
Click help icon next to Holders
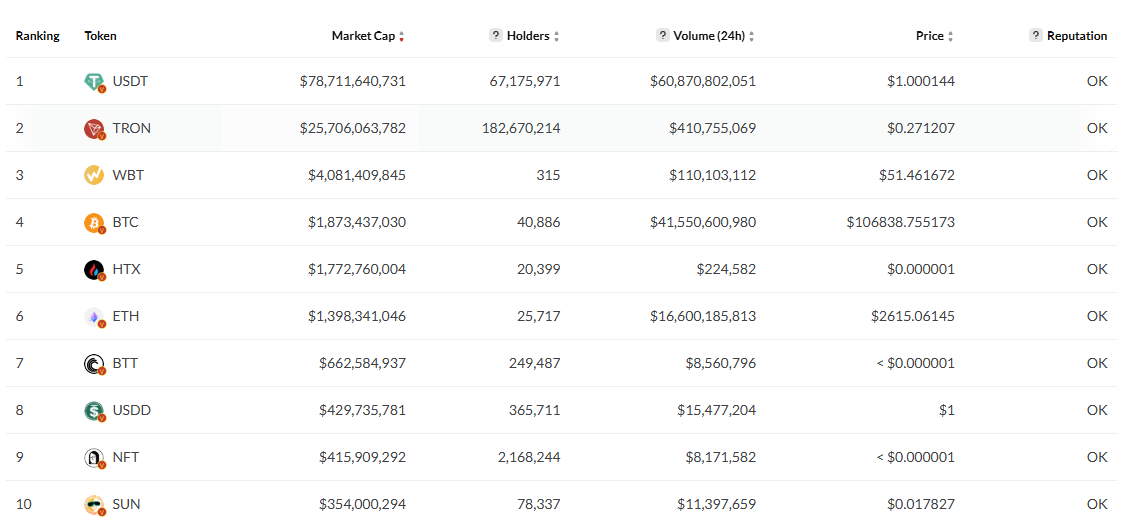click(495, 36)
